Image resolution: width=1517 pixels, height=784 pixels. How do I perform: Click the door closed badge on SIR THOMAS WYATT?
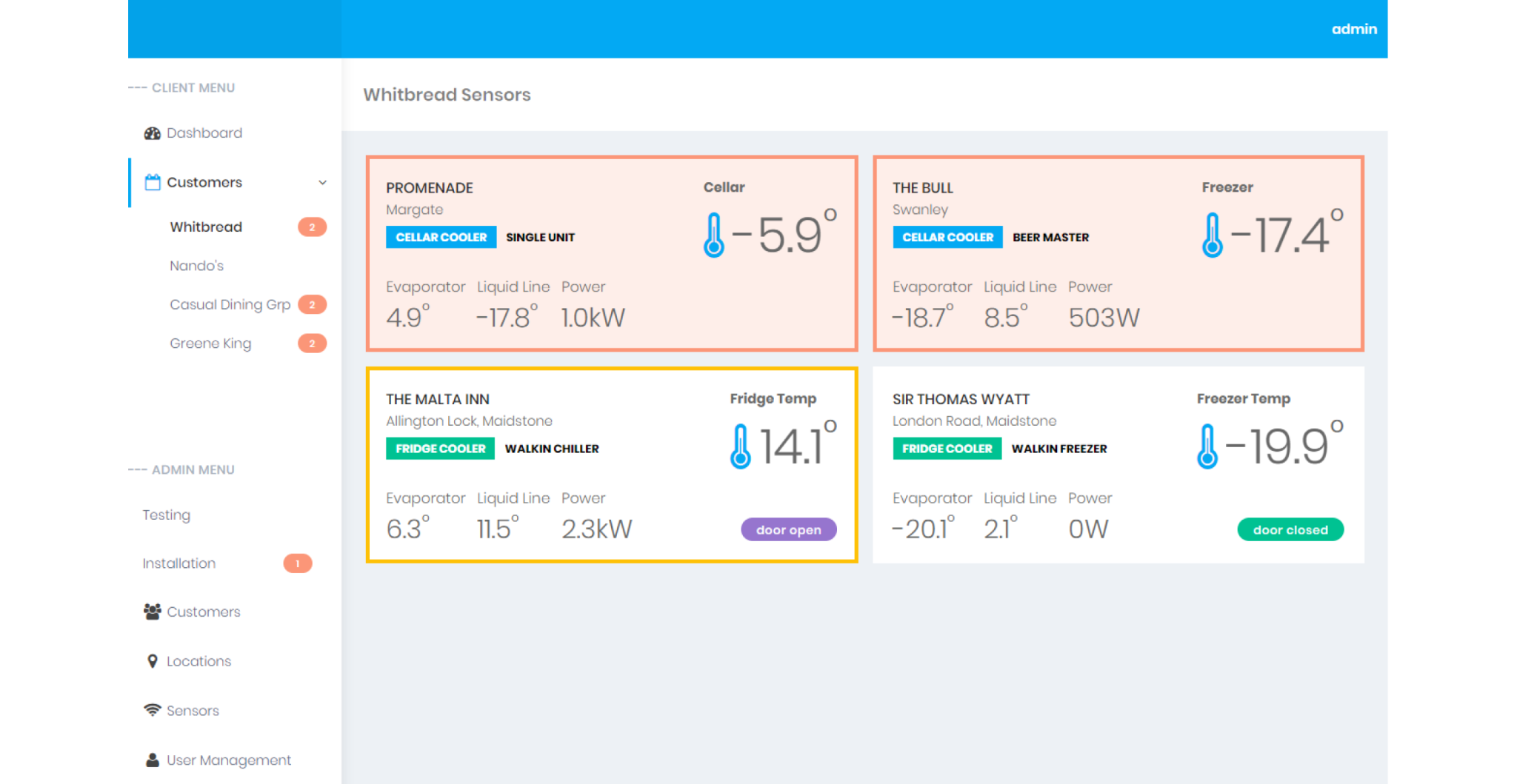tap(1290, 529)
